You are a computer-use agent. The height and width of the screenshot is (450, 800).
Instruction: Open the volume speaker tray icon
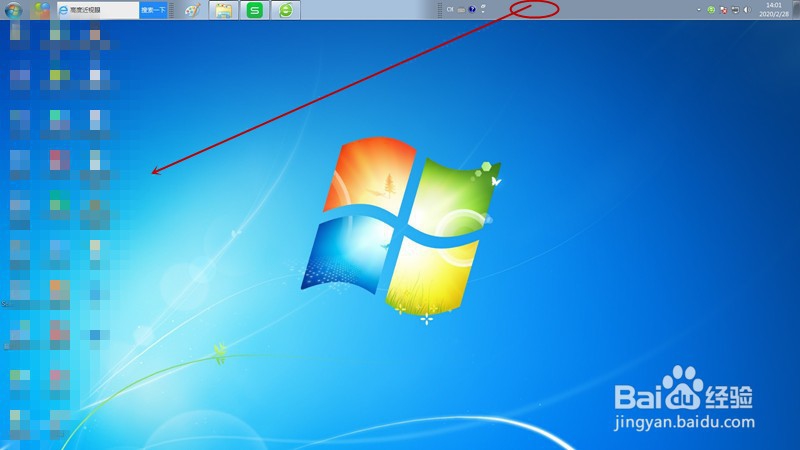click(747, 10)
